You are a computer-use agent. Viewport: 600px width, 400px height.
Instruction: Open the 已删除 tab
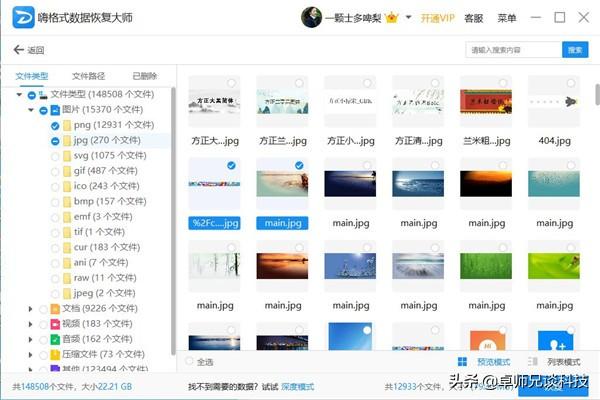(144, 76)
